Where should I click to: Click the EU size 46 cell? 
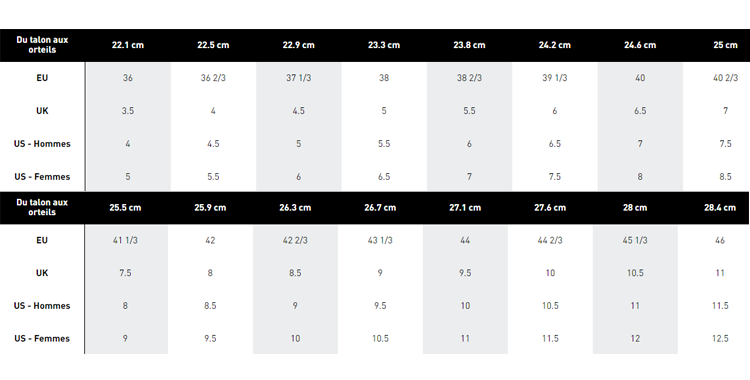pyautogui.click(x=720, y=240)
